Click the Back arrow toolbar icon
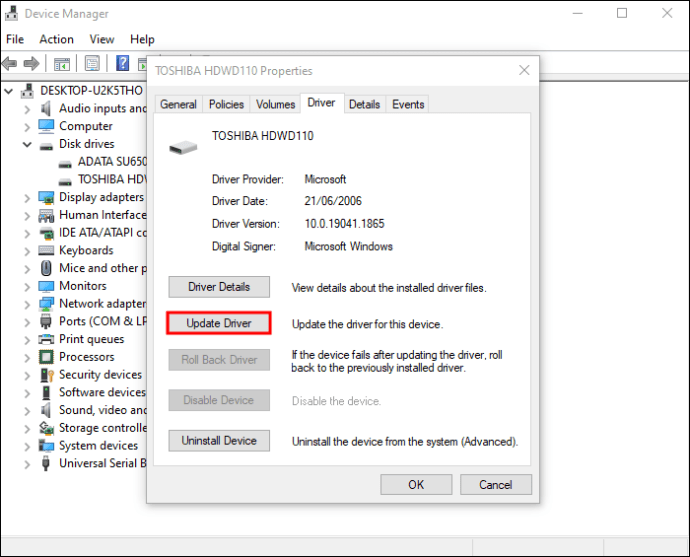690x557 pixels. pyautogui.click(x=9, y=64)
